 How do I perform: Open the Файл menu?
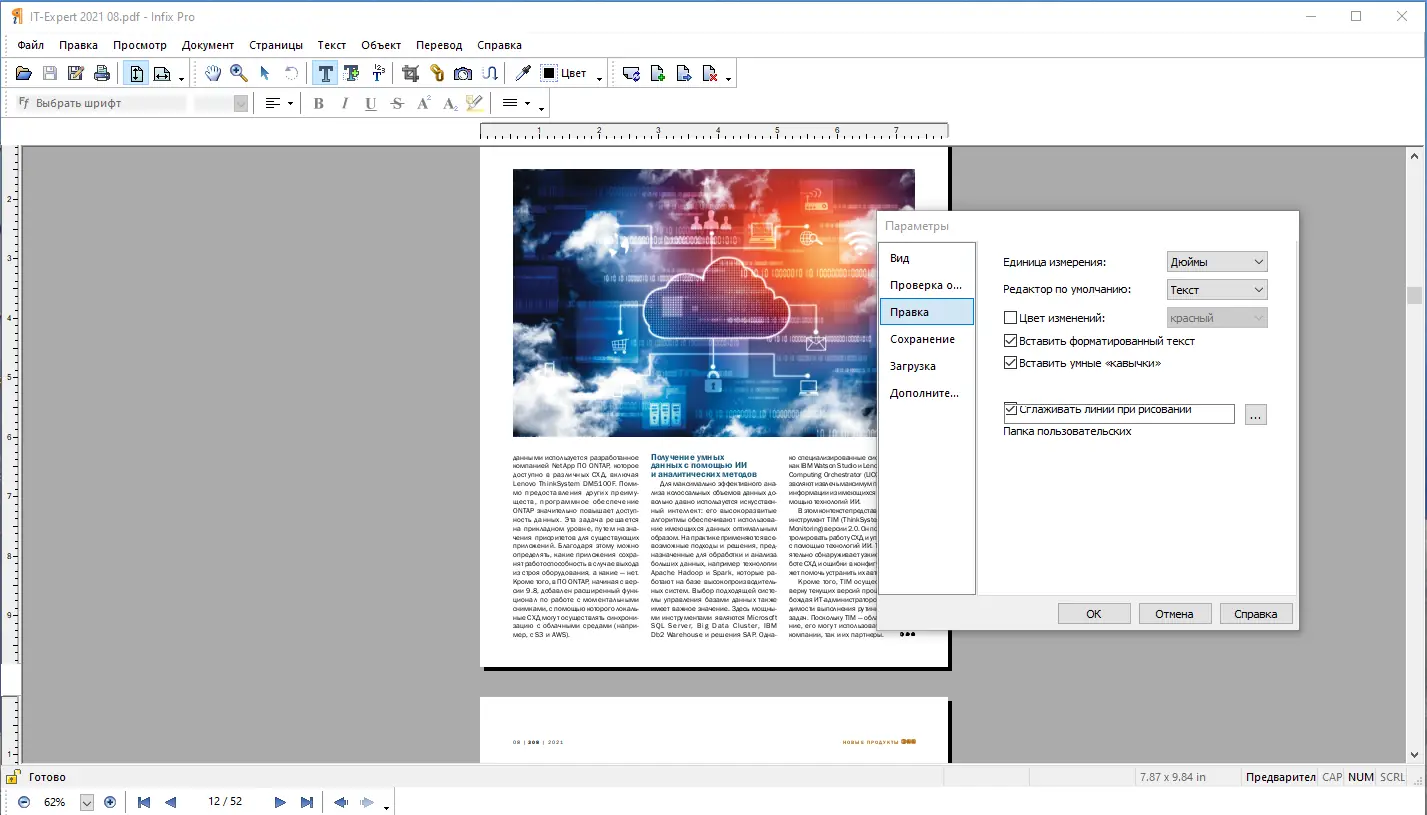point(30,45)
